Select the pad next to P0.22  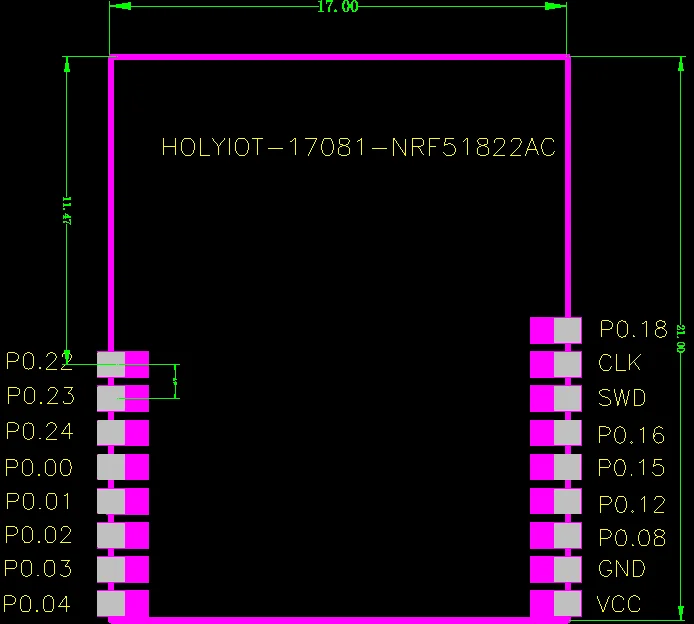click(123, 365)
